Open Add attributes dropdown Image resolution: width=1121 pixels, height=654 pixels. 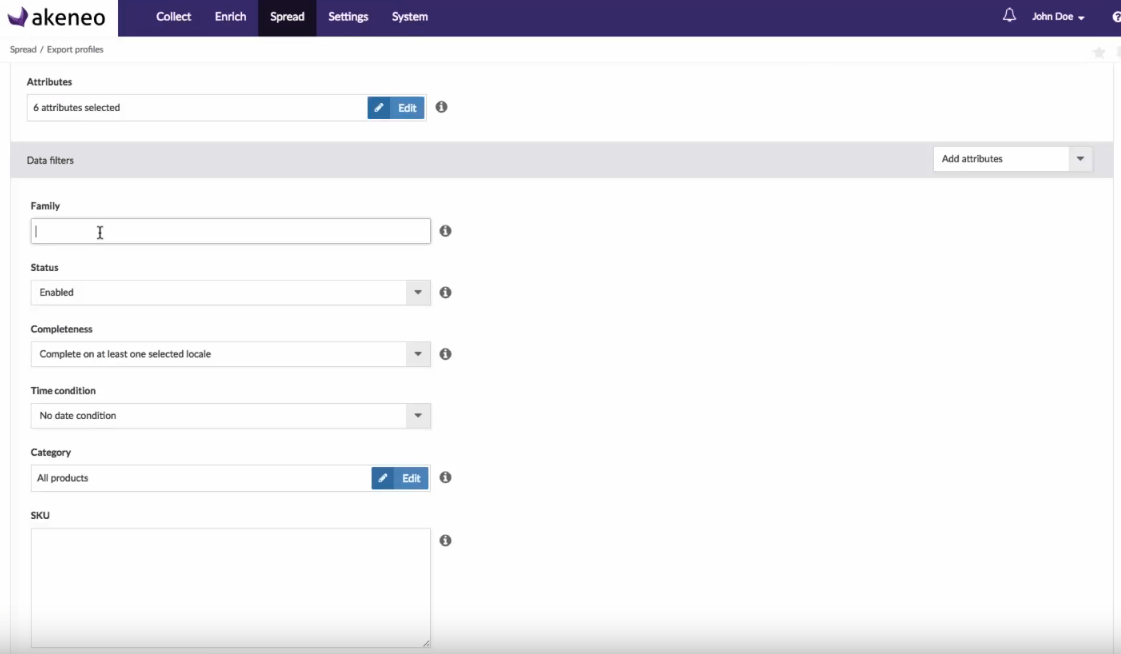1013,159
